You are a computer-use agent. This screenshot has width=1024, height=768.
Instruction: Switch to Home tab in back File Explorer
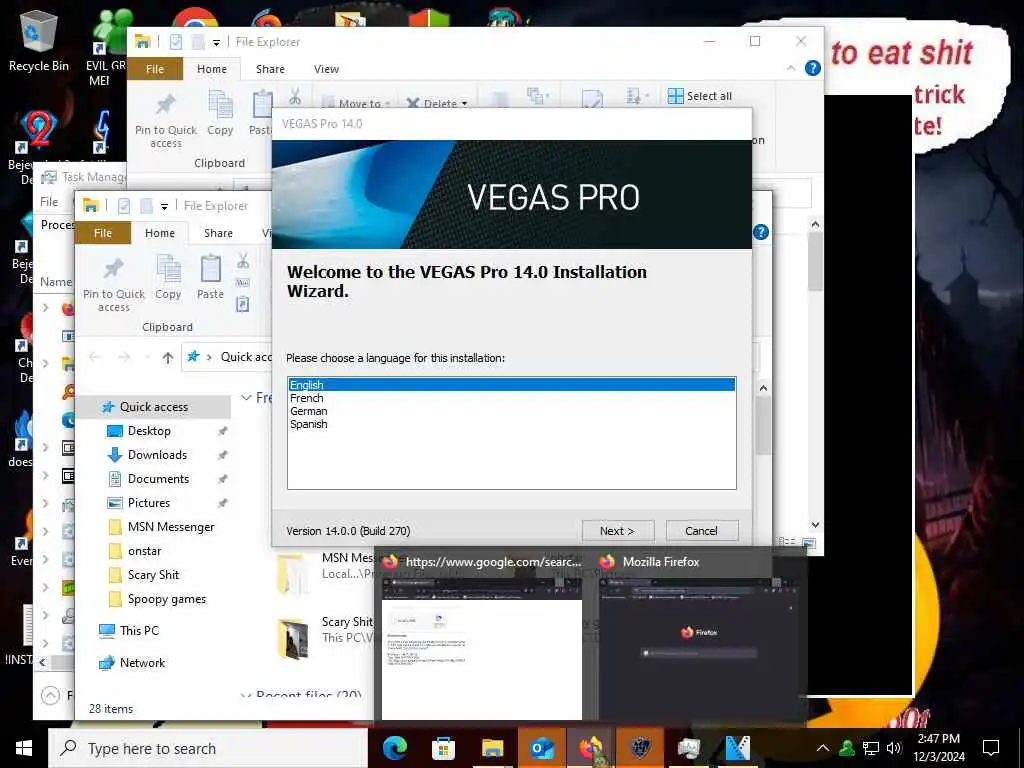pos(212,69)
